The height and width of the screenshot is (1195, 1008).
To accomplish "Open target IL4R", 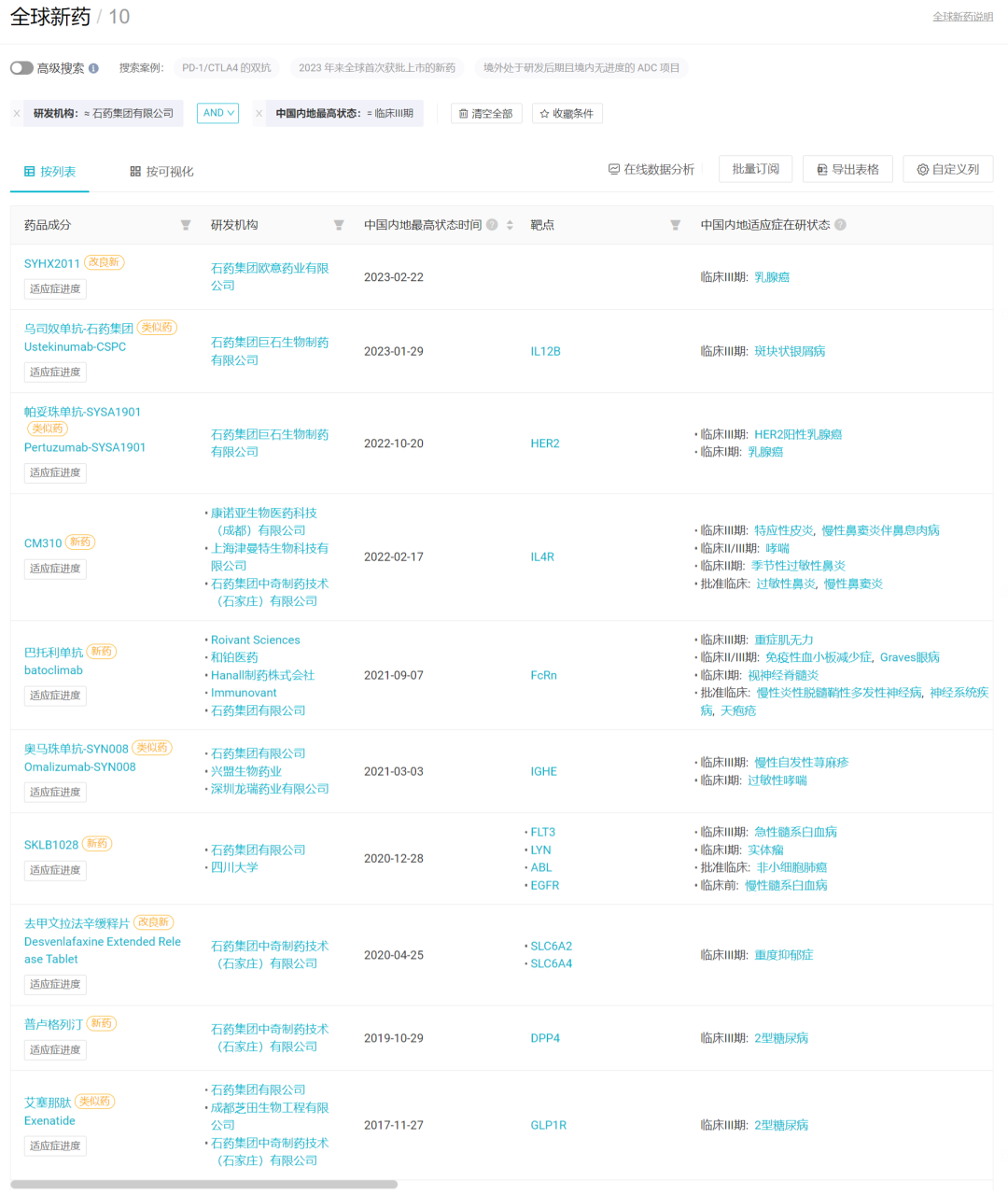I will pyautogui.click(x=542, y=557).
